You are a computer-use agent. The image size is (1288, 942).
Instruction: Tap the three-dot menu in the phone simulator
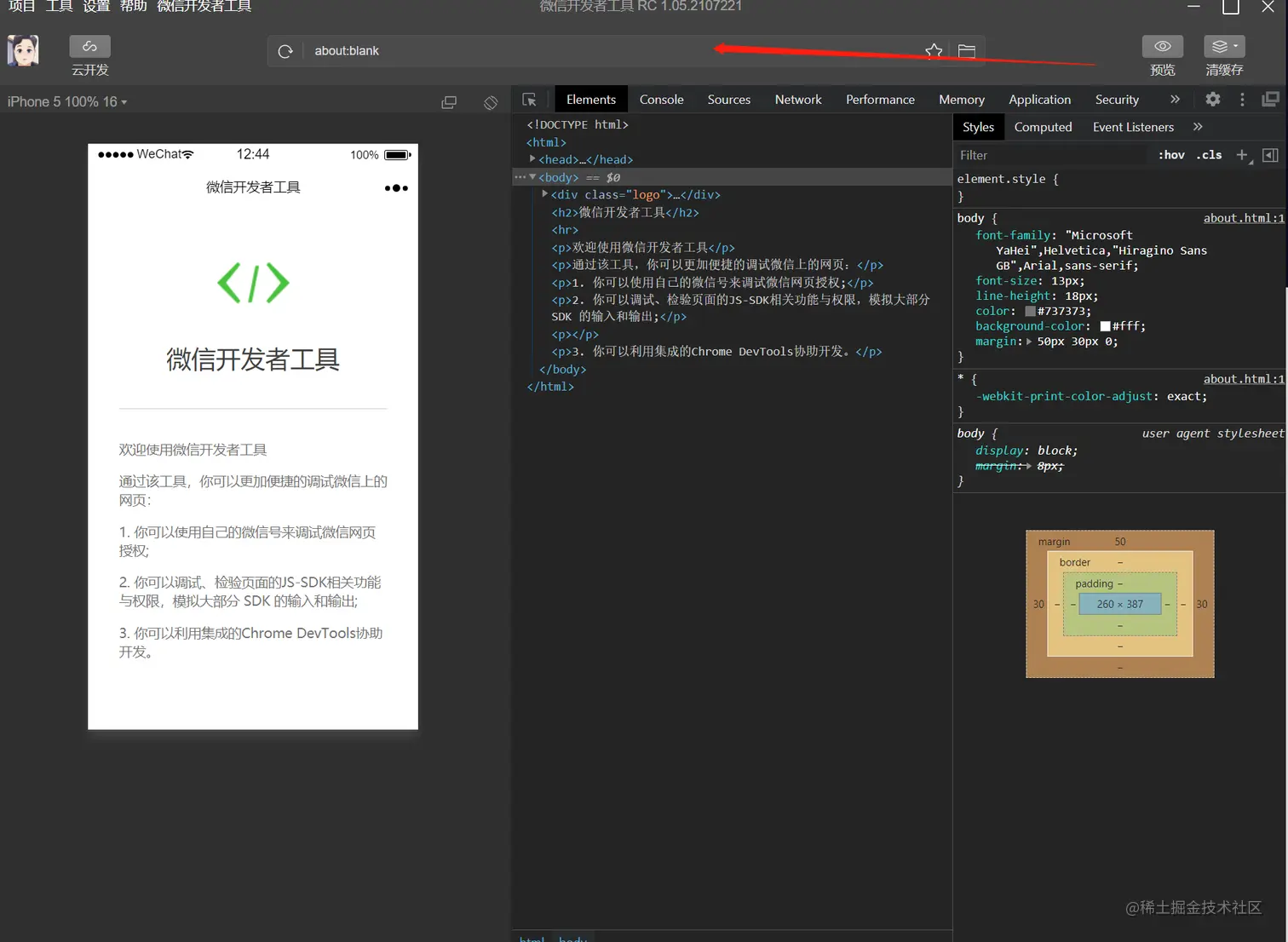tap(396, 187)
